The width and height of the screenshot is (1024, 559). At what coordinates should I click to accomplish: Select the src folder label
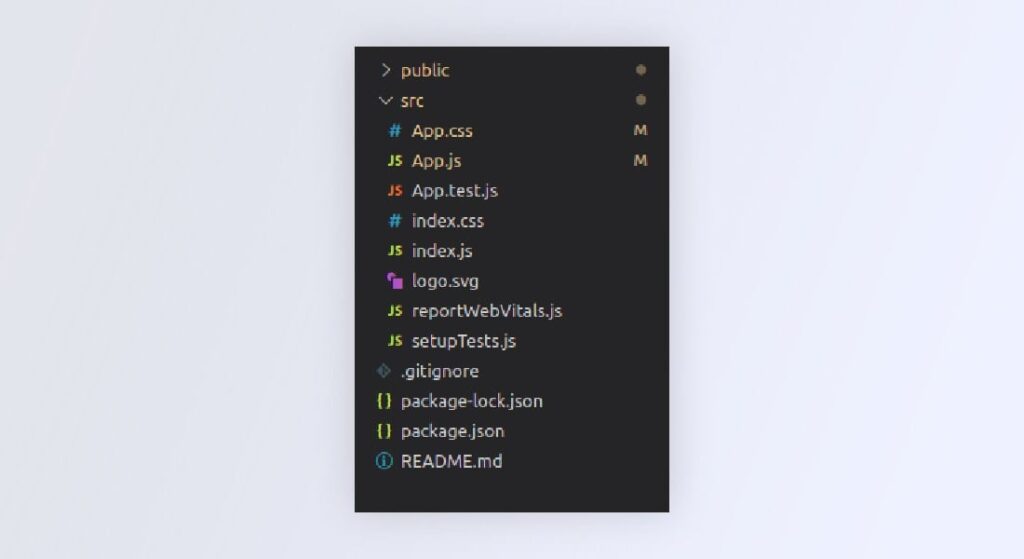[x=412, y=101]
